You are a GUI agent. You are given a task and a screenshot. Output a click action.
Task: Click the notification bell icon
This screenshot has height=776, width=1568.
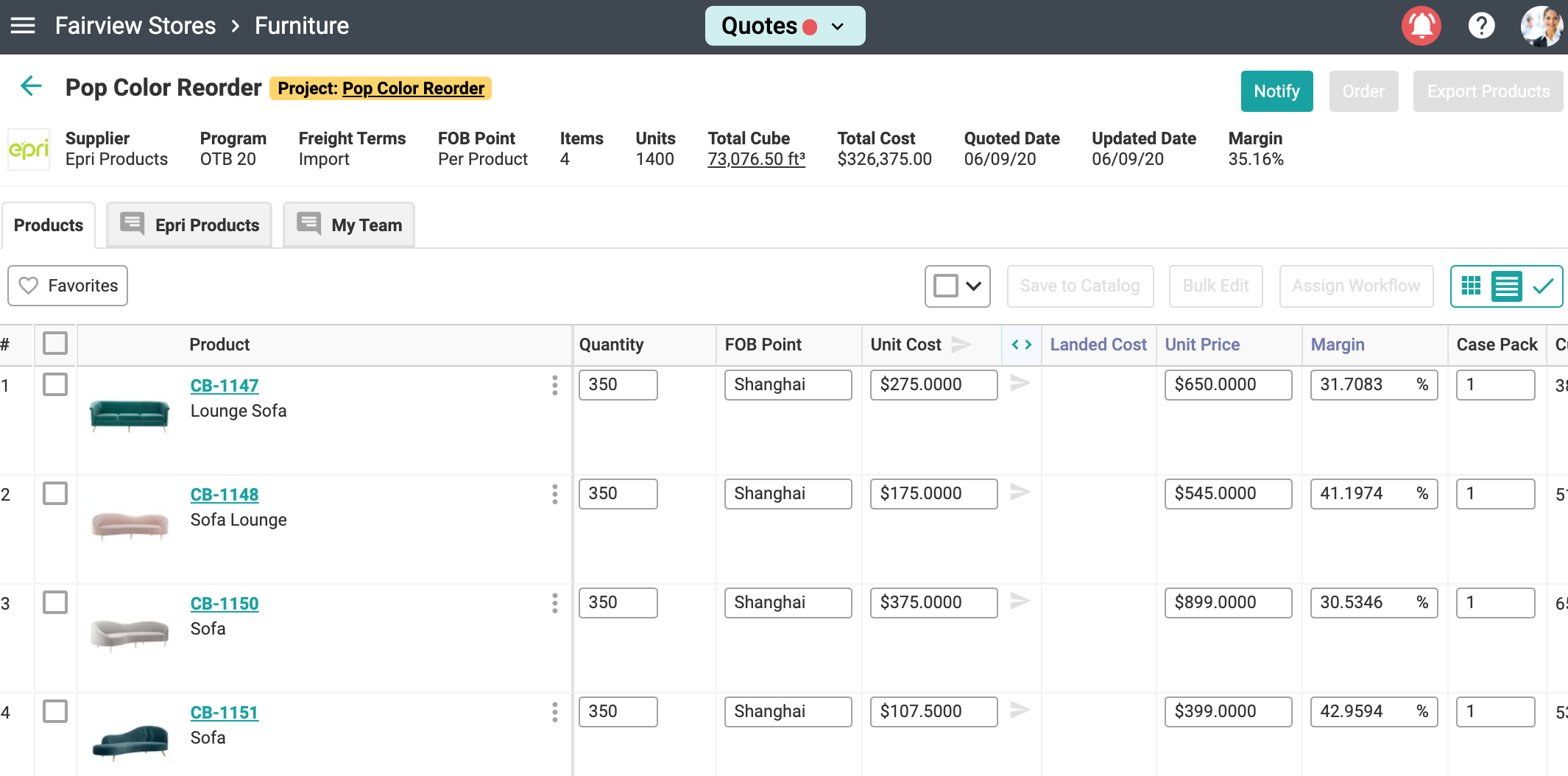[x=1421, y=26]
